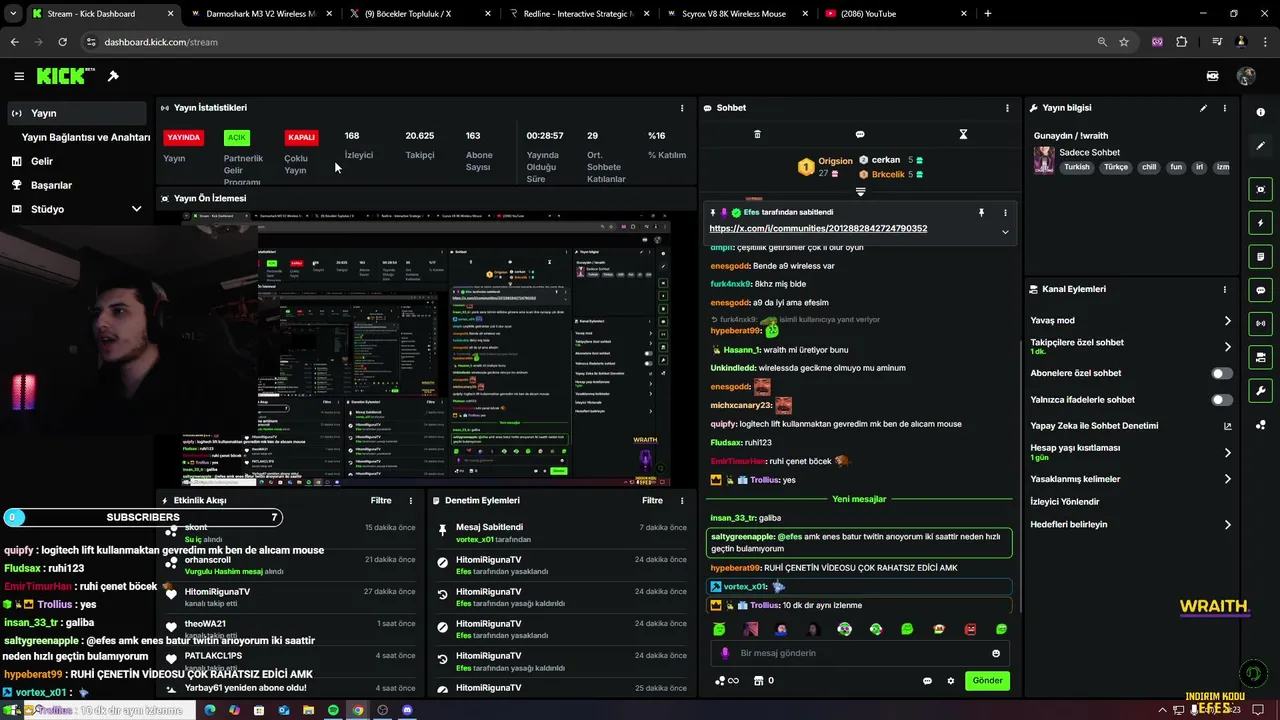The image size is (1280, 720).
Task: Toggle Yalnızca ifadelerle sohbet switch
Action: 1222,400
